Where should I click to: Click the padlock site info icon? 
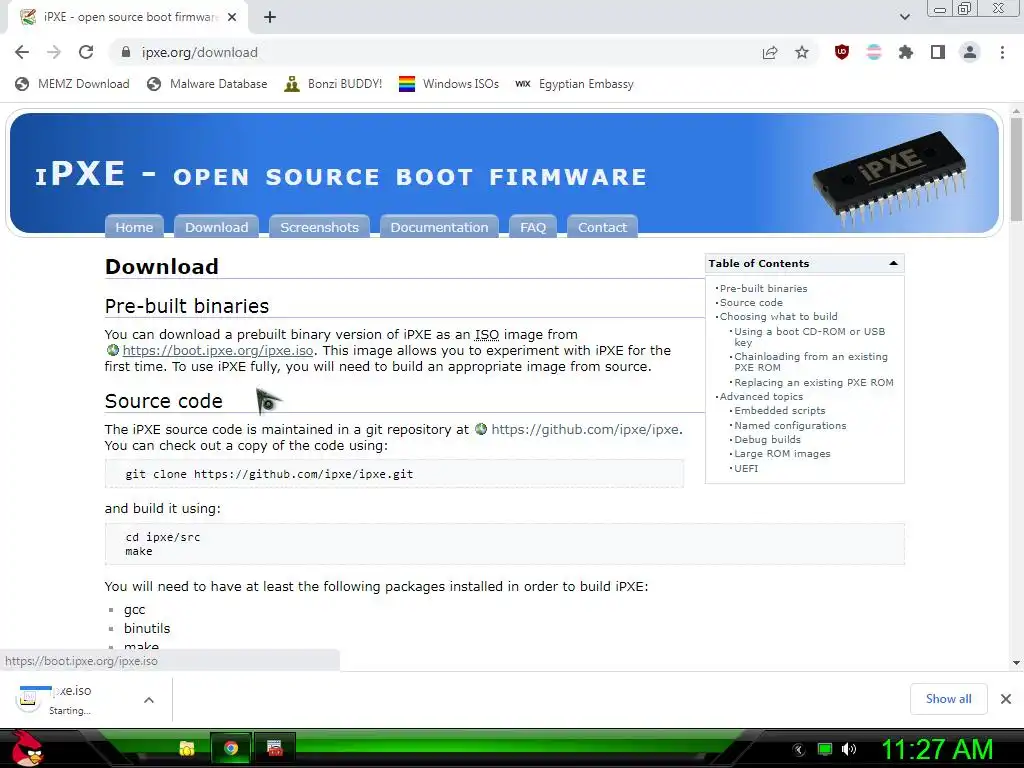pyautogui.click(x=126, y=52)
